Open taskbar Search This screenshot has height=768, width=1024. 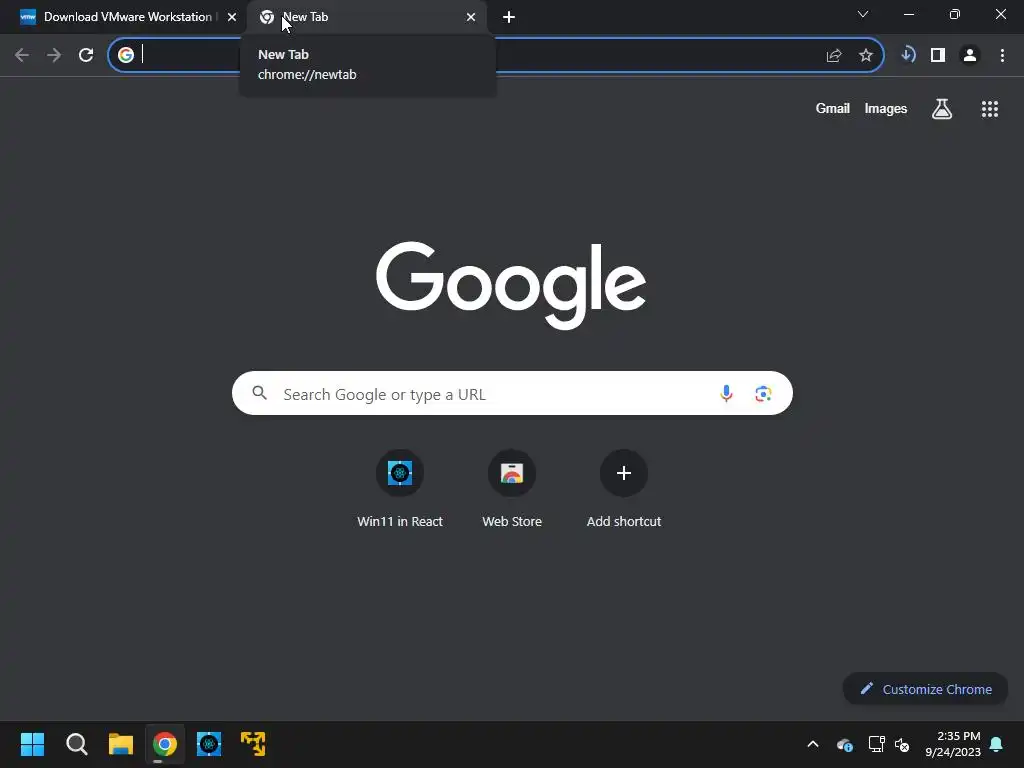pyautogui.click(x=76, y=744)
